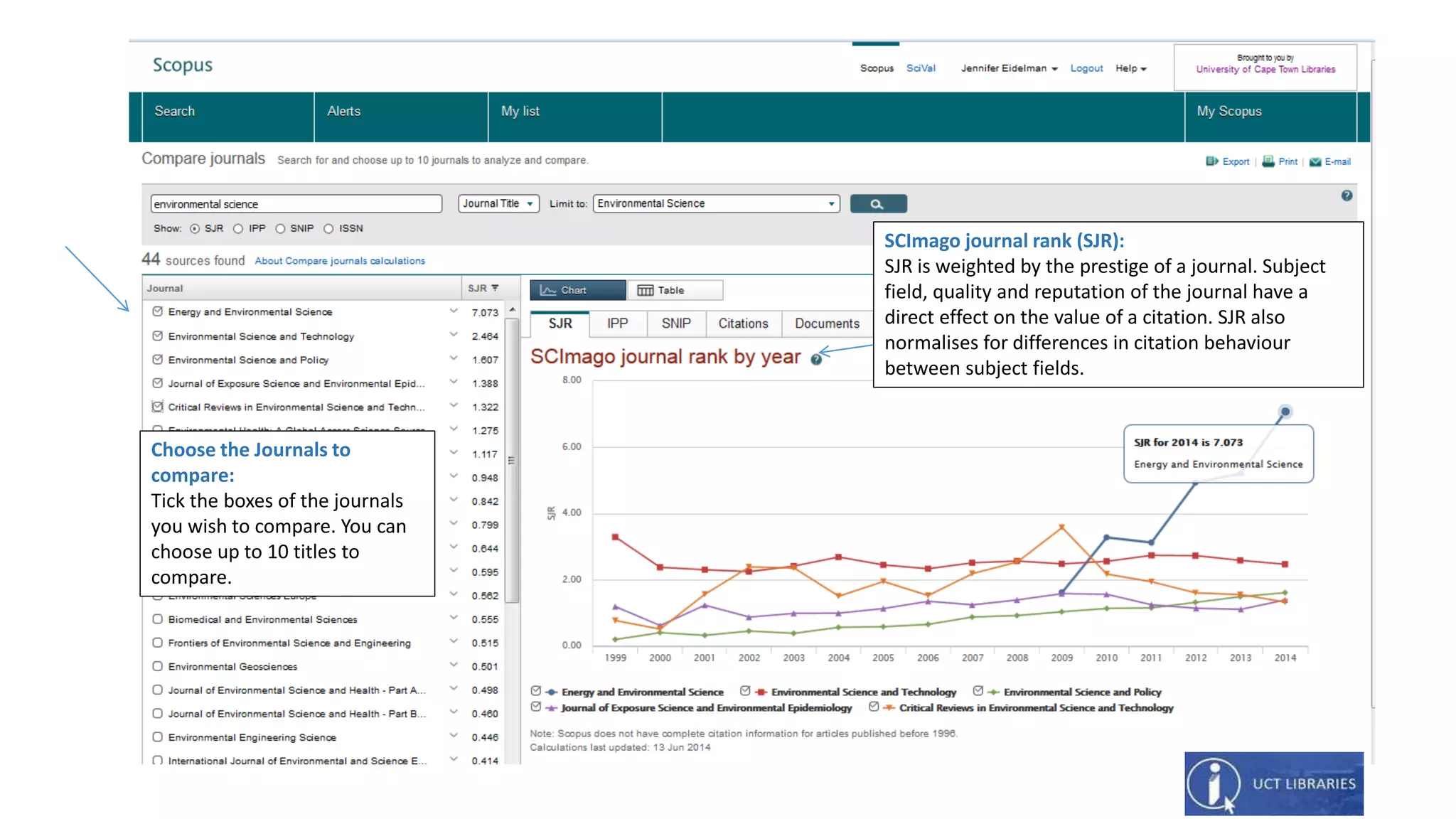Viewport: 1456px width, 819px height.
Task: Click the journal list scroll-up arrow
Action: [512, 311]
